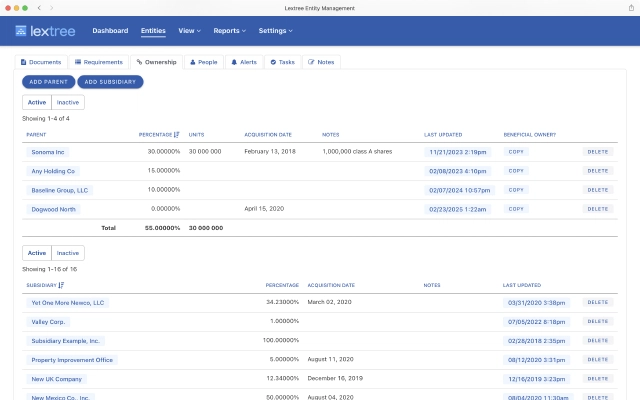Click COPY in Any Holding Co row
The image size is (640, 400).
516,171
